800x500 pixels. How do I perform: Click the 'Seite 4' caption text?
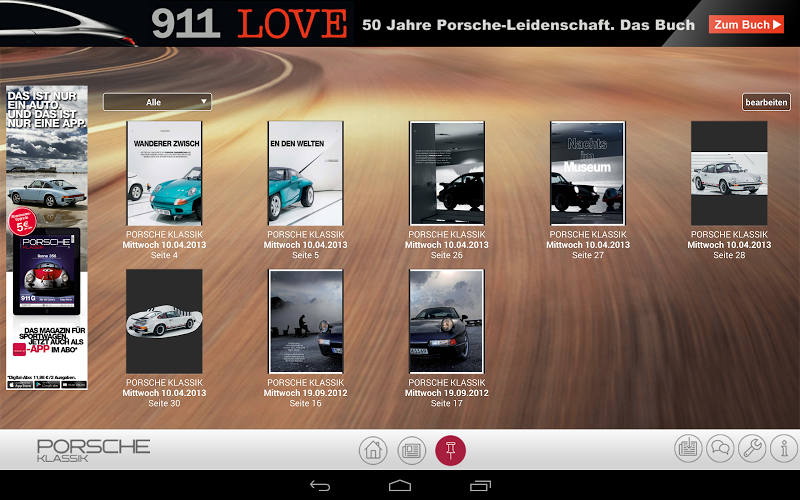coord(164,255)
